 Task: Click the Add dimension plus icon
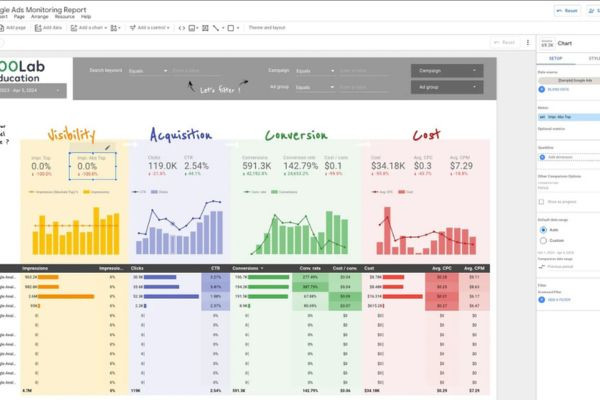click(x=542, y=157)
